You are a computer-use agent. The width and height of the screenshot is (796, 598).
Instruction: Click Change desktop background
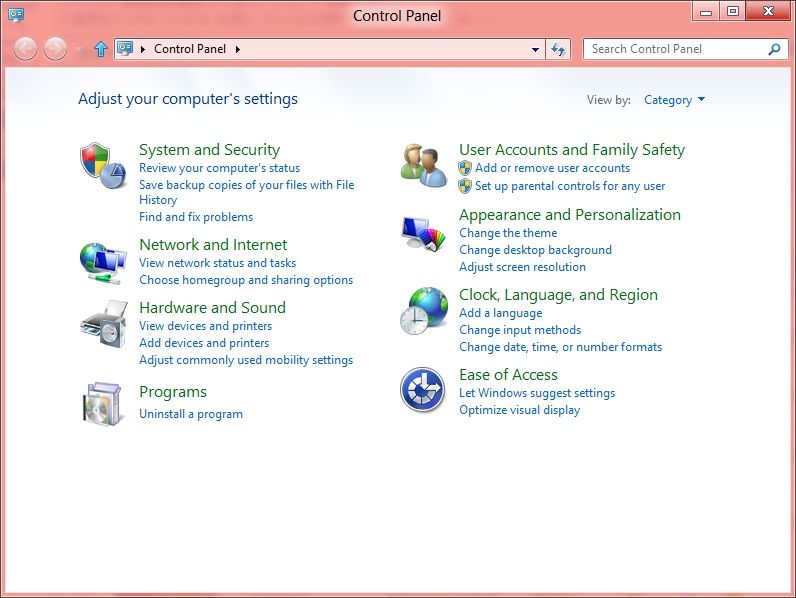click(536, 250)
